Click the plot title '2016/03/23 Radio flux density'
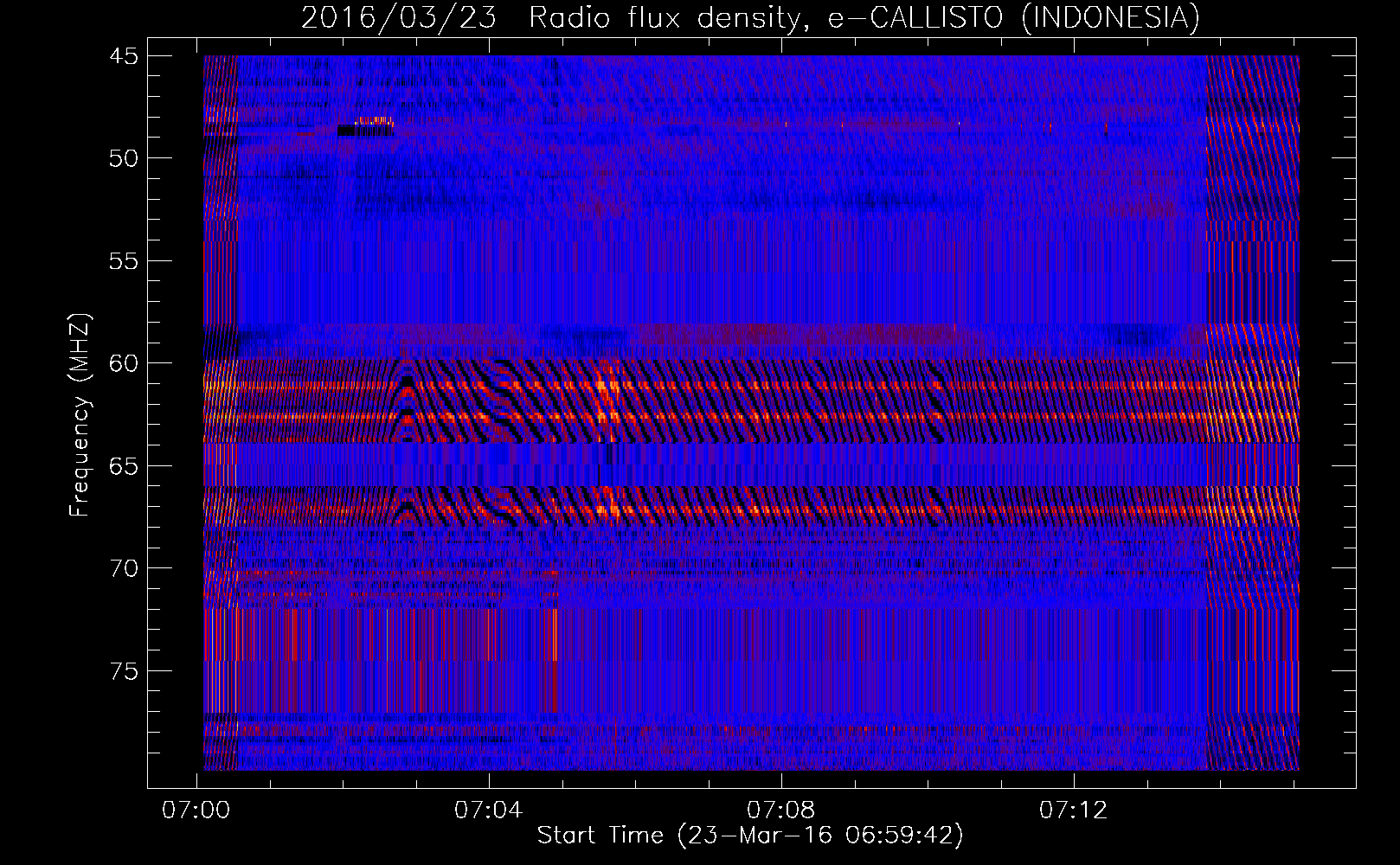Viewport: 1400px width, 865px height. pos(750,17)
